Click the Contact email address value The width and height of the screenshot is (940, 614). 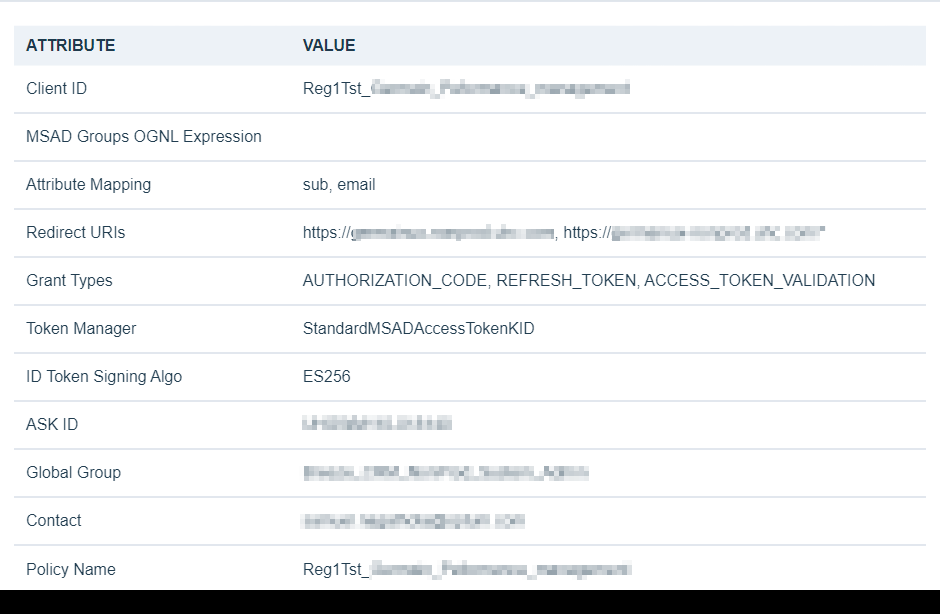[x=413, y=521]
